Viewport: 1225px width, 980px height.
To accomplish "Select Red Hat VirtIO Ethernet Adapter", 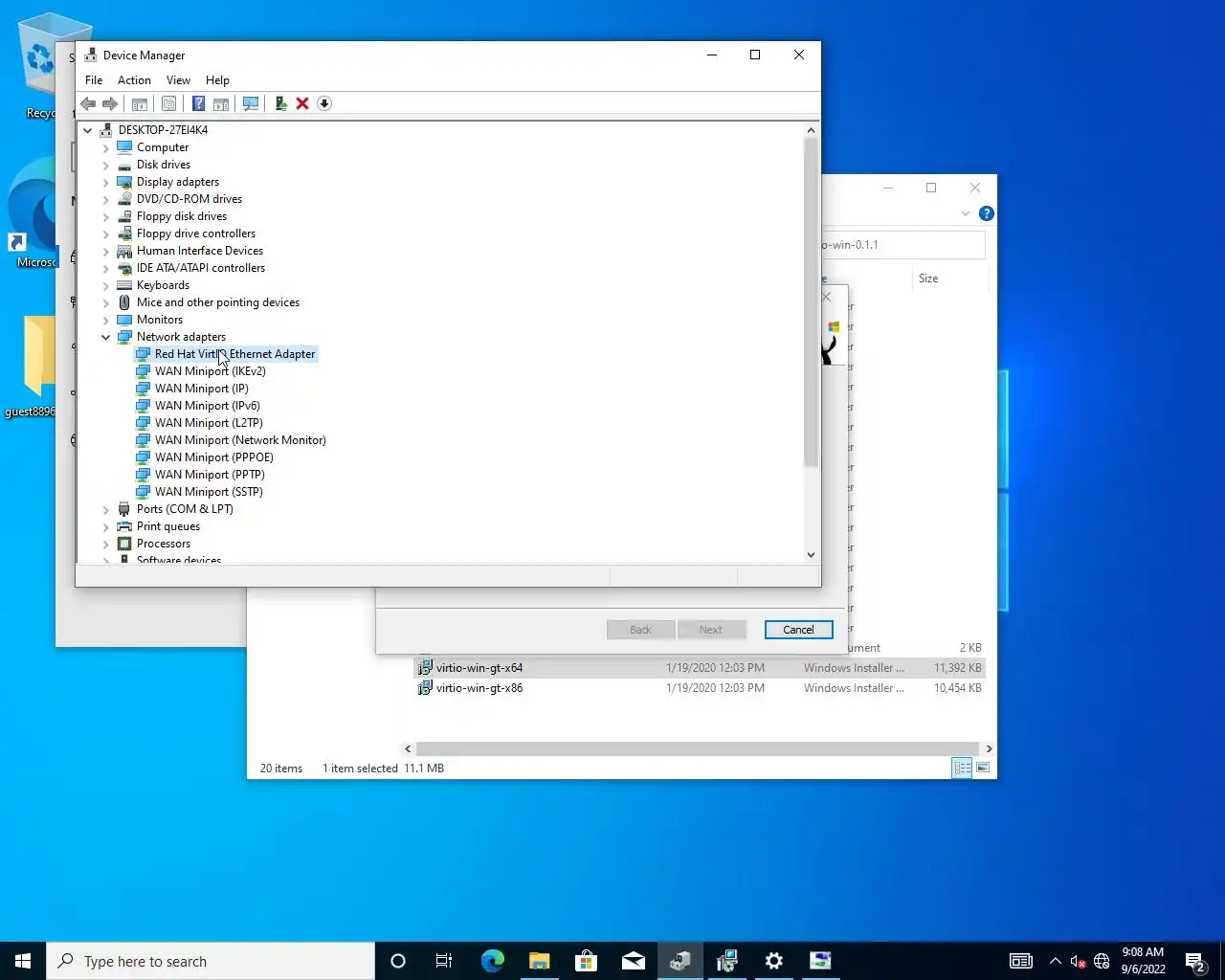I will 234,354.
